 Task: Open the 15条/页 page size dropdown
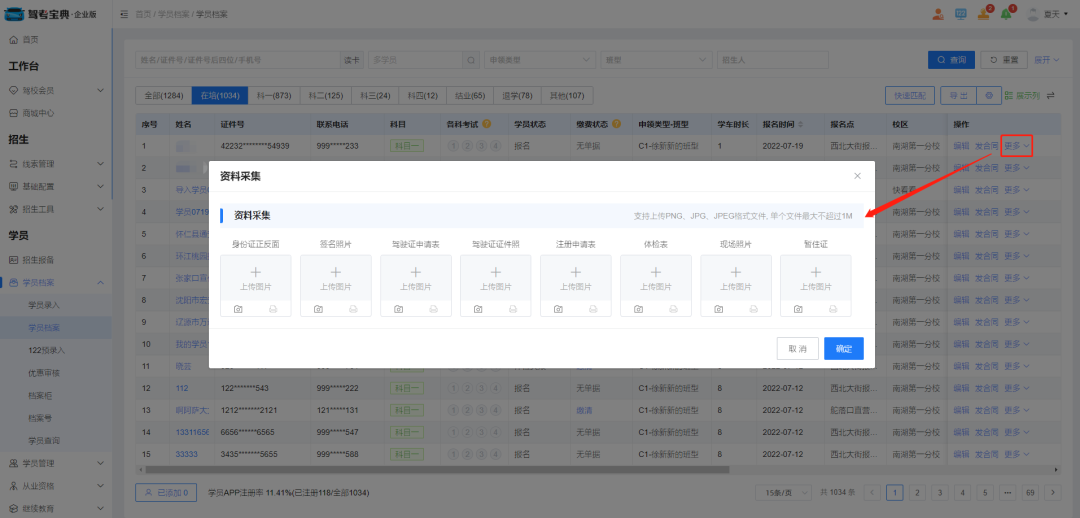[x=785, y=493]
